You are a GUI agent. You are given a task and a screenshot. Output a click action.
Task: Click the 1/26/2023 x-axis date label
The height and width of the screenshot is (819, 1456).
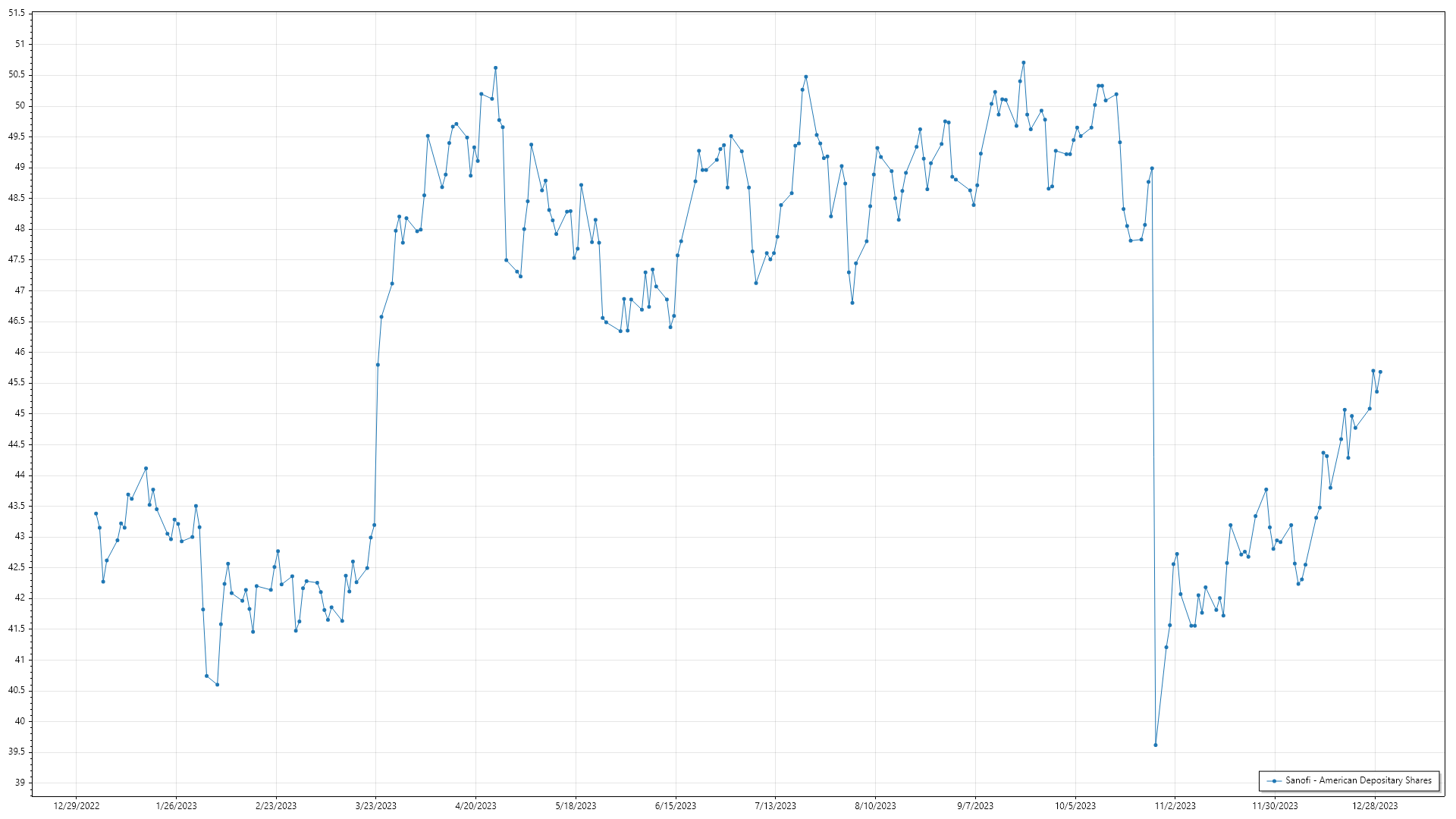[x=176, y=805]
